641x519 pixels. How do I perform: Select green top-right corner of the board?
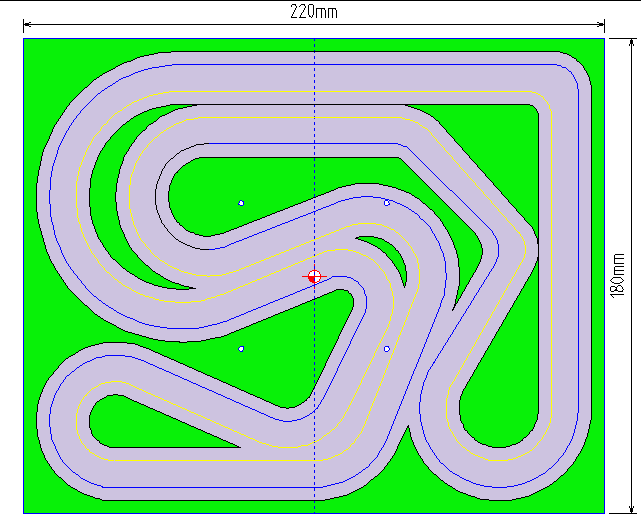point(596,48)
